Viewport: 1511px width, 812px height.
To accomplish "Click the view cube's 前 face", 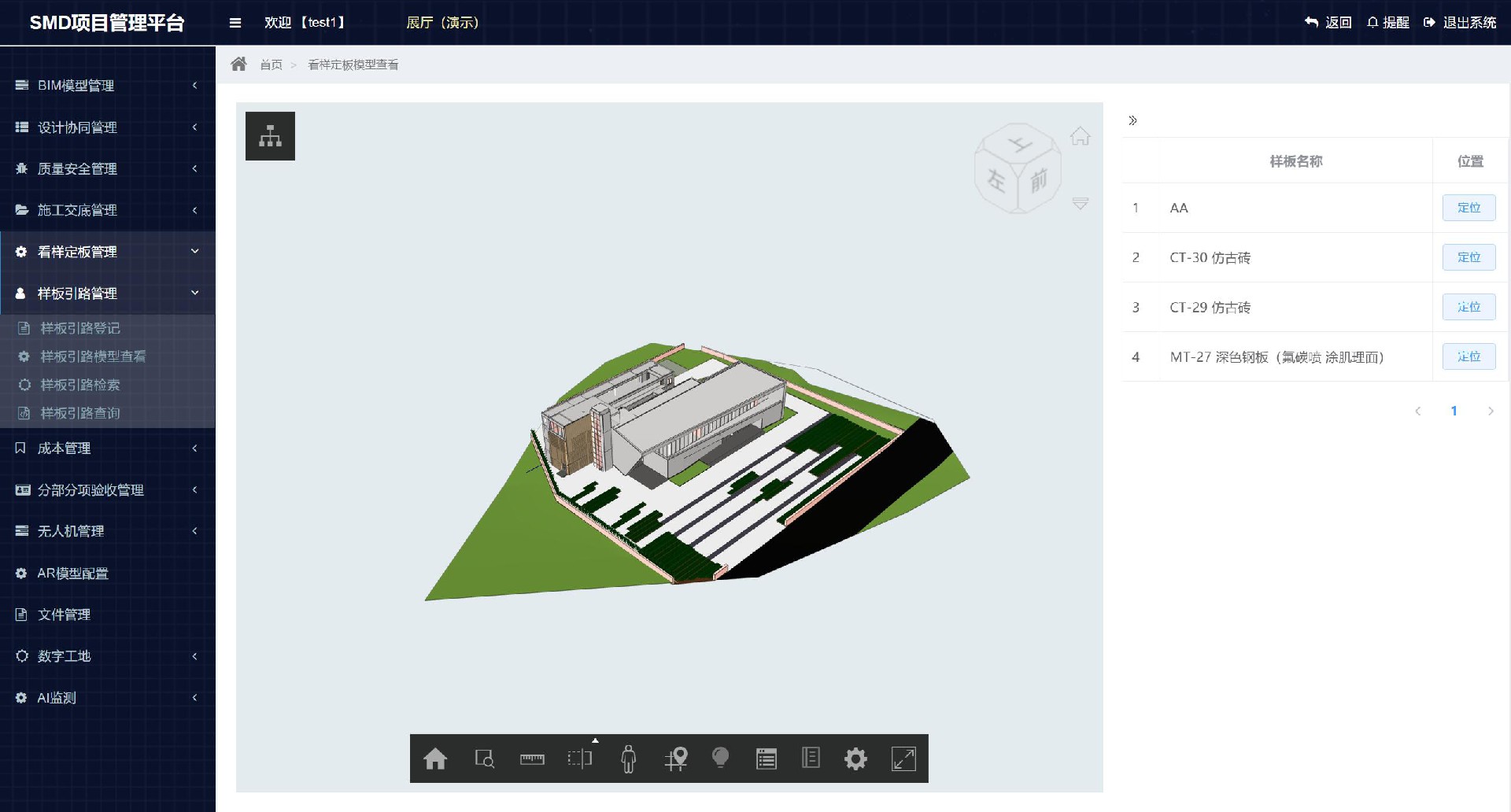I will tap(1039, 180).
